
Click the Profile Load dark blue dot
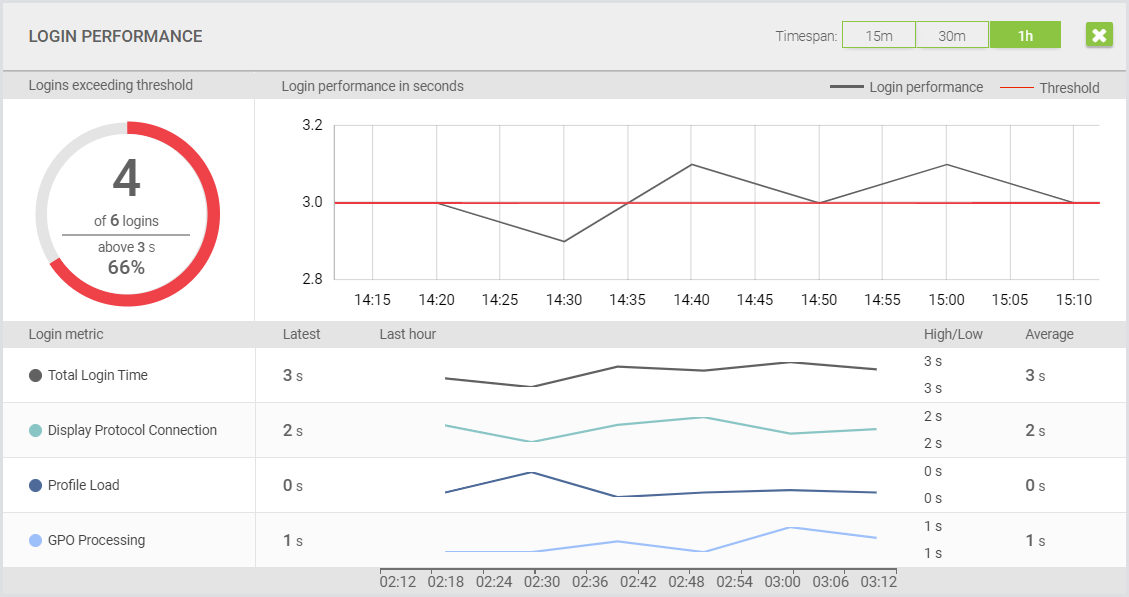pos(36,486)
